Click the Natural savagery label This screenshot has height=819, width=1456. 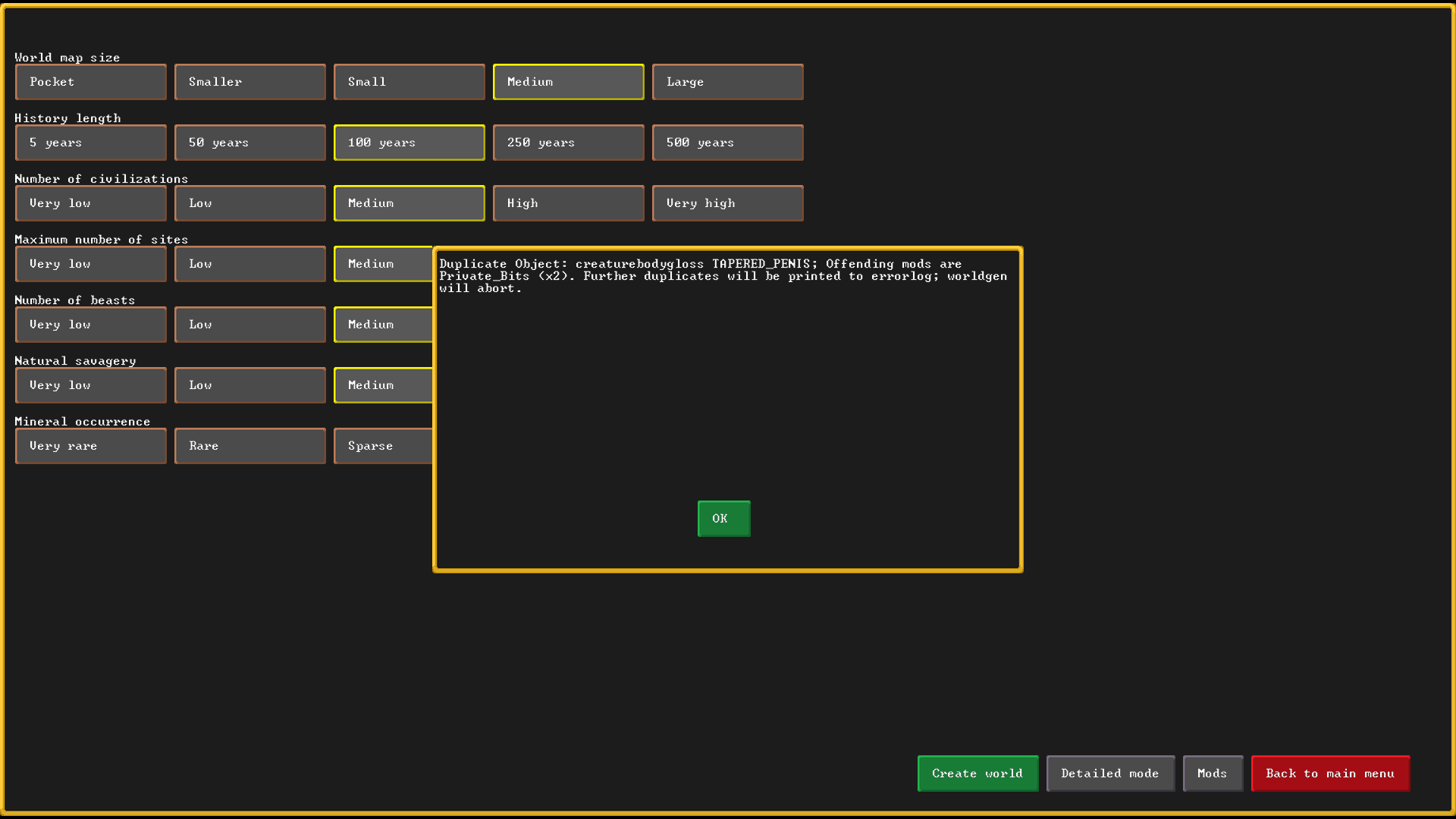tap(75, 361)
